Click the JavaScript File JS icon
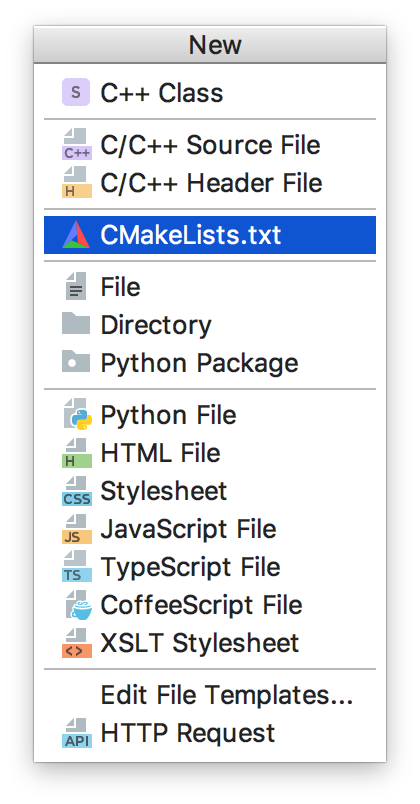420x804 pixels. click(x=77, y=529)
